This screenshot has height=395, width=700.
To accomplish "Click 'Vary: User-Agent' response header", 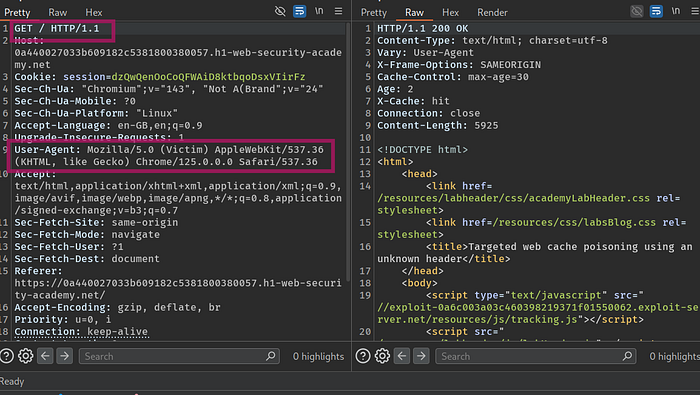I will [x=425, y=53].
